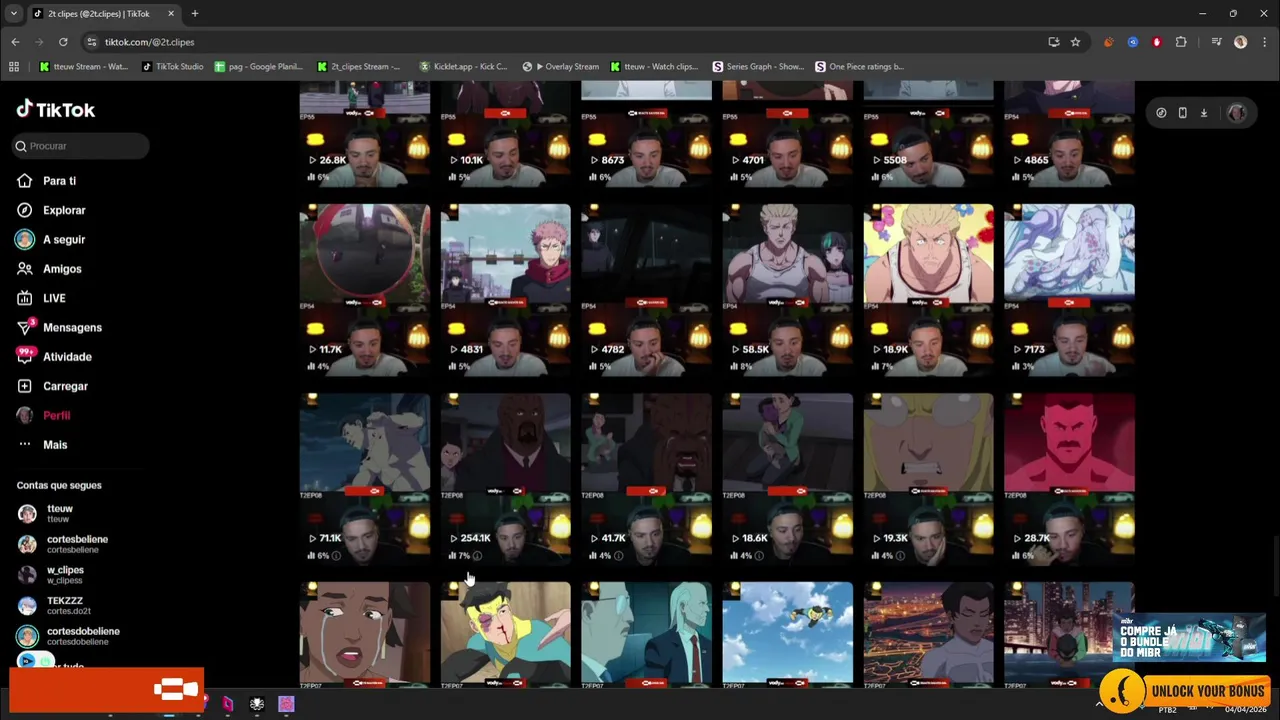
Task: Go to Explorar
Action: 51,210
